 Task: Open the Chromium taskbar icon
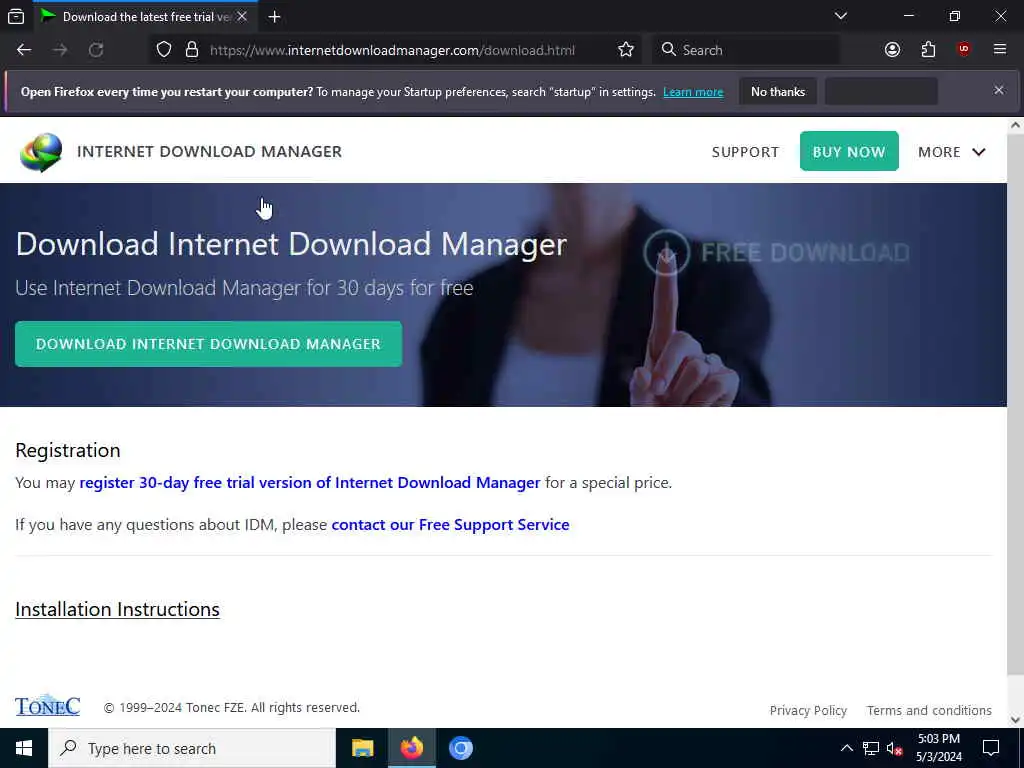tap(460, 748)
